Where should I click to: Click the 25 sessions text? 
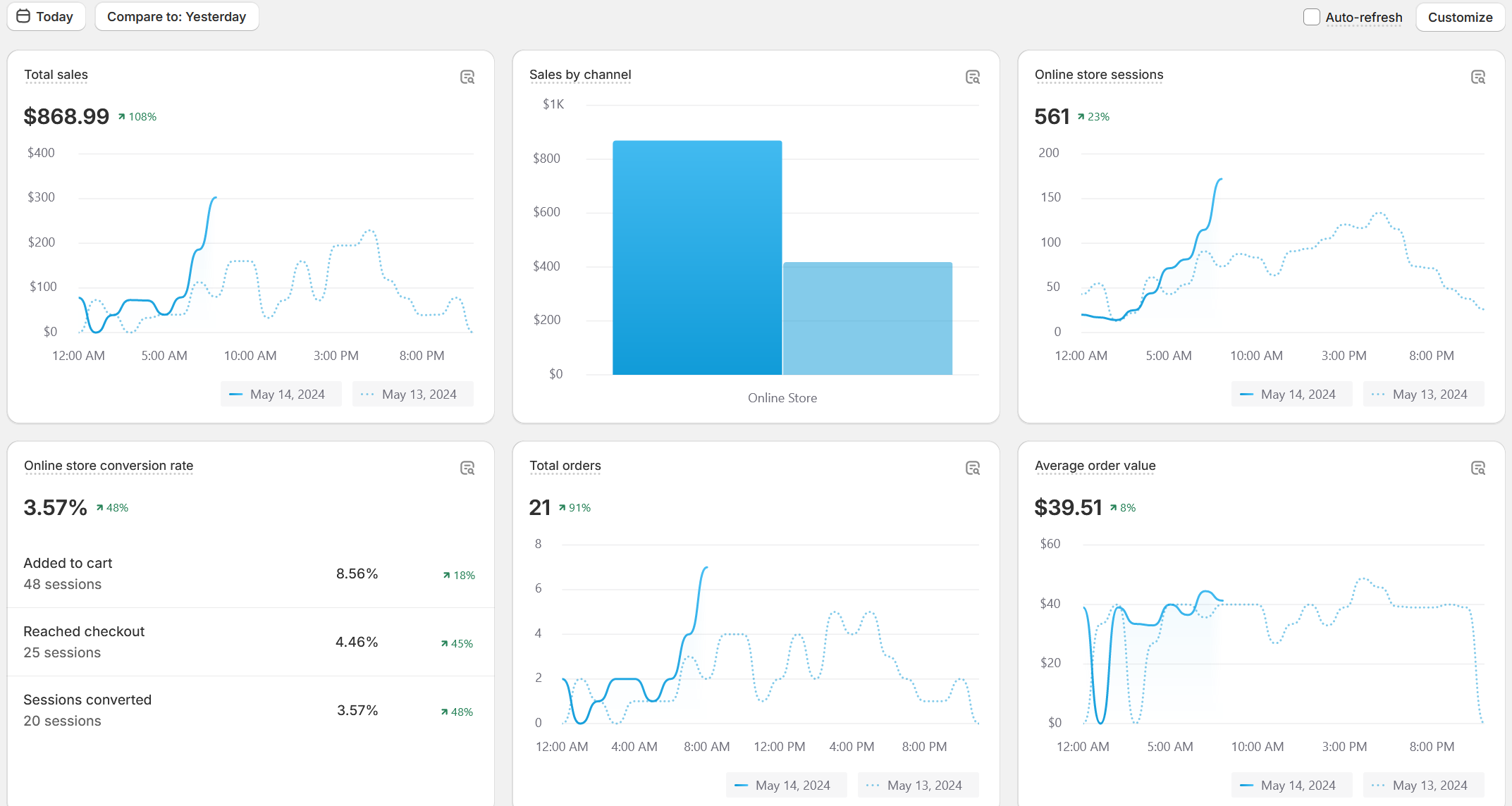click(62, 653)
